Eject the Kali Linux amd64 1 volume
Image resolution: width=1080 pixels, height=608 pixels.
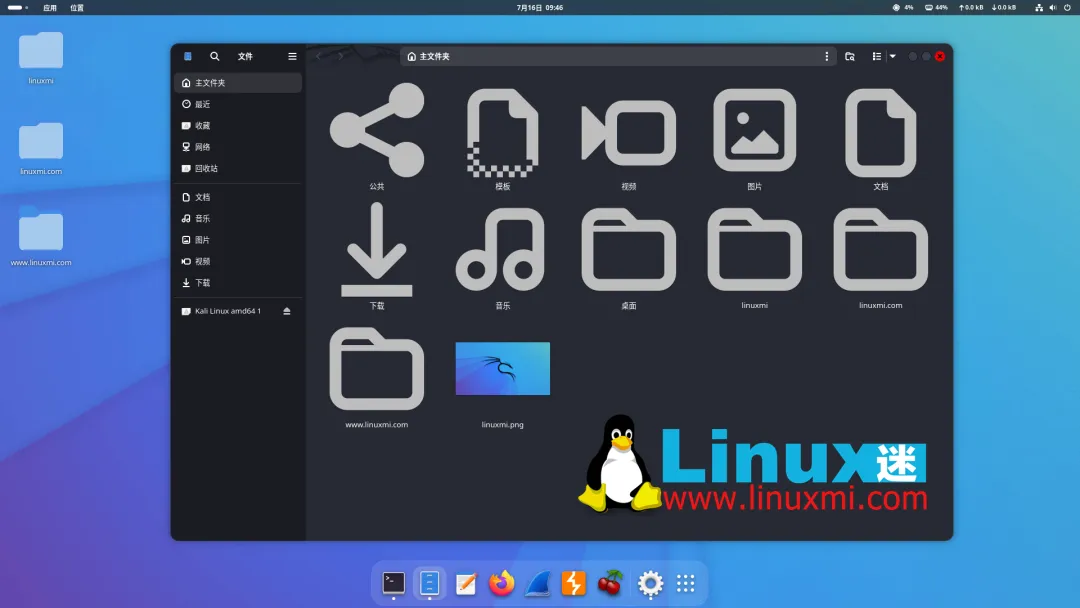(x=287, y=311)
